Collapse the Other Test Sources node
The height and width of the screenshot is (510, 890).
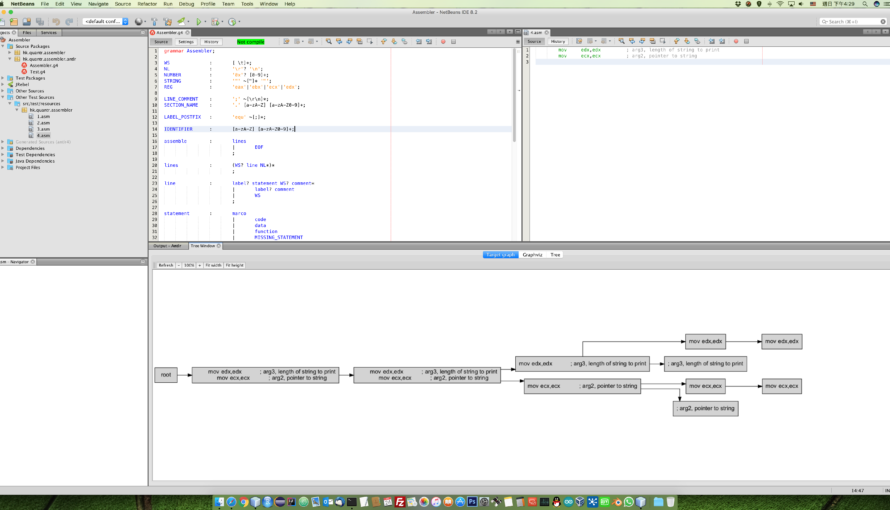(x=3, y=97)
